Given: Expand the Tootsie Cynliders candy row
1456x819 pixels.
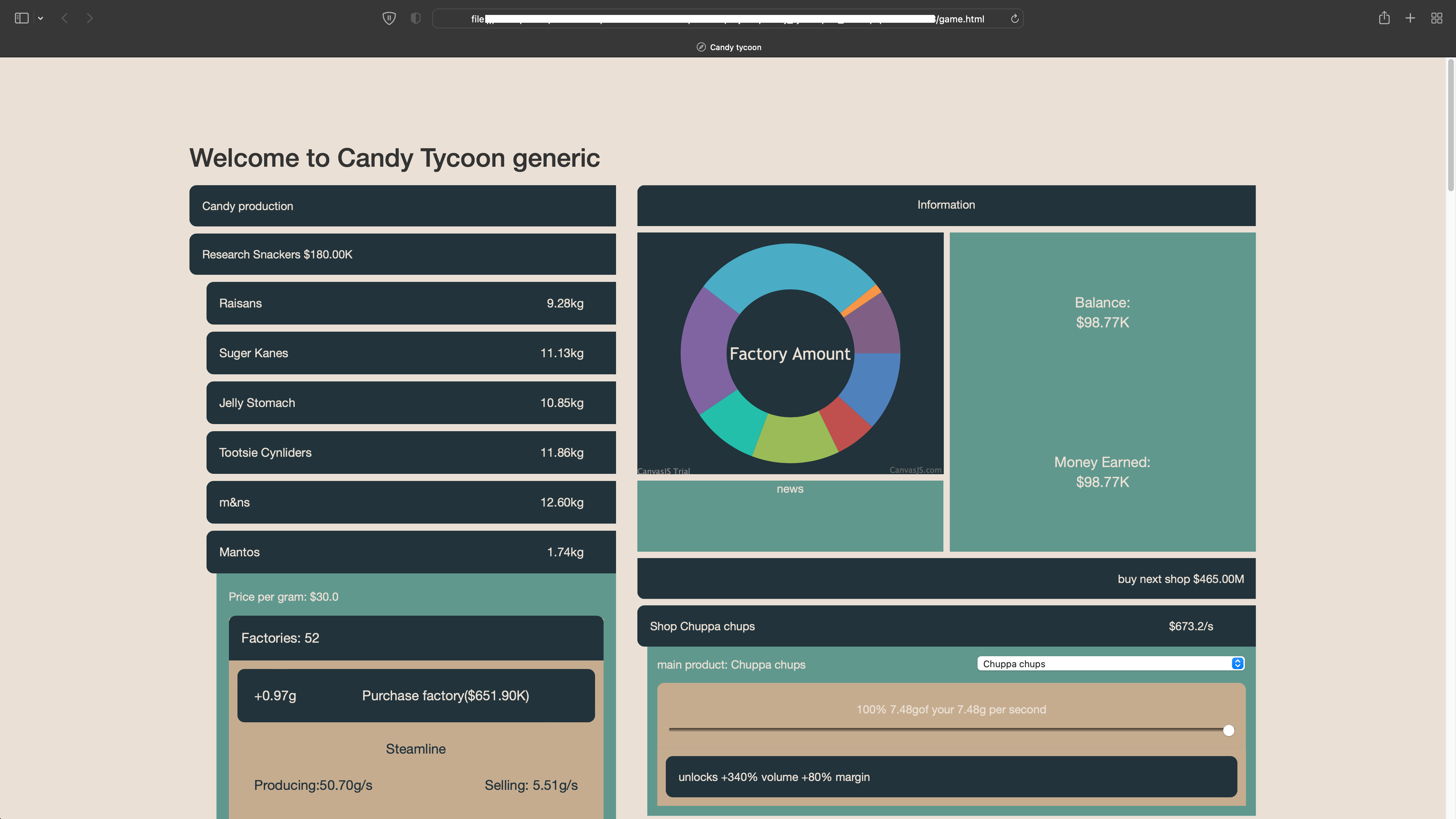Looking at the screenshot, I should point(411,452).
